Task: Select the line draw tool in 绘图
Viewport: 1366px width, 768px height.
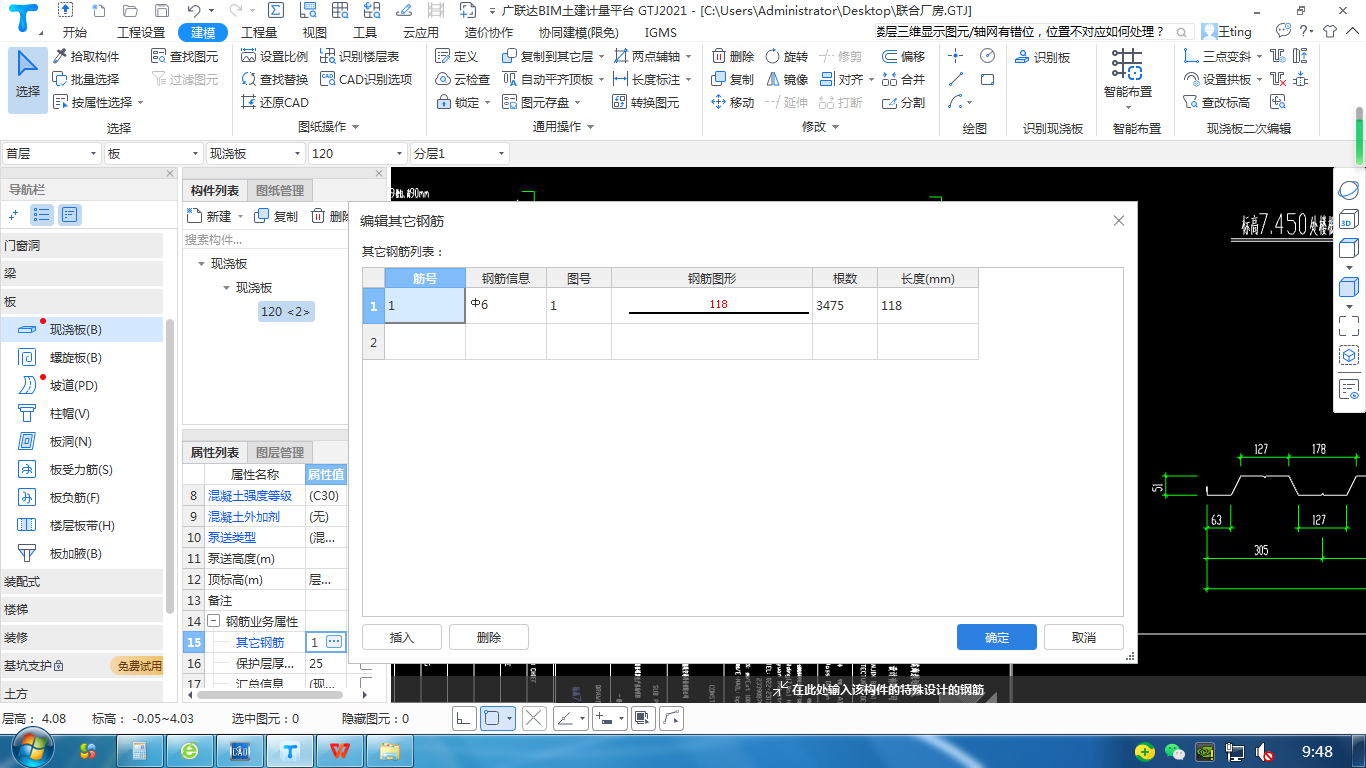Action: coord(956,79)
